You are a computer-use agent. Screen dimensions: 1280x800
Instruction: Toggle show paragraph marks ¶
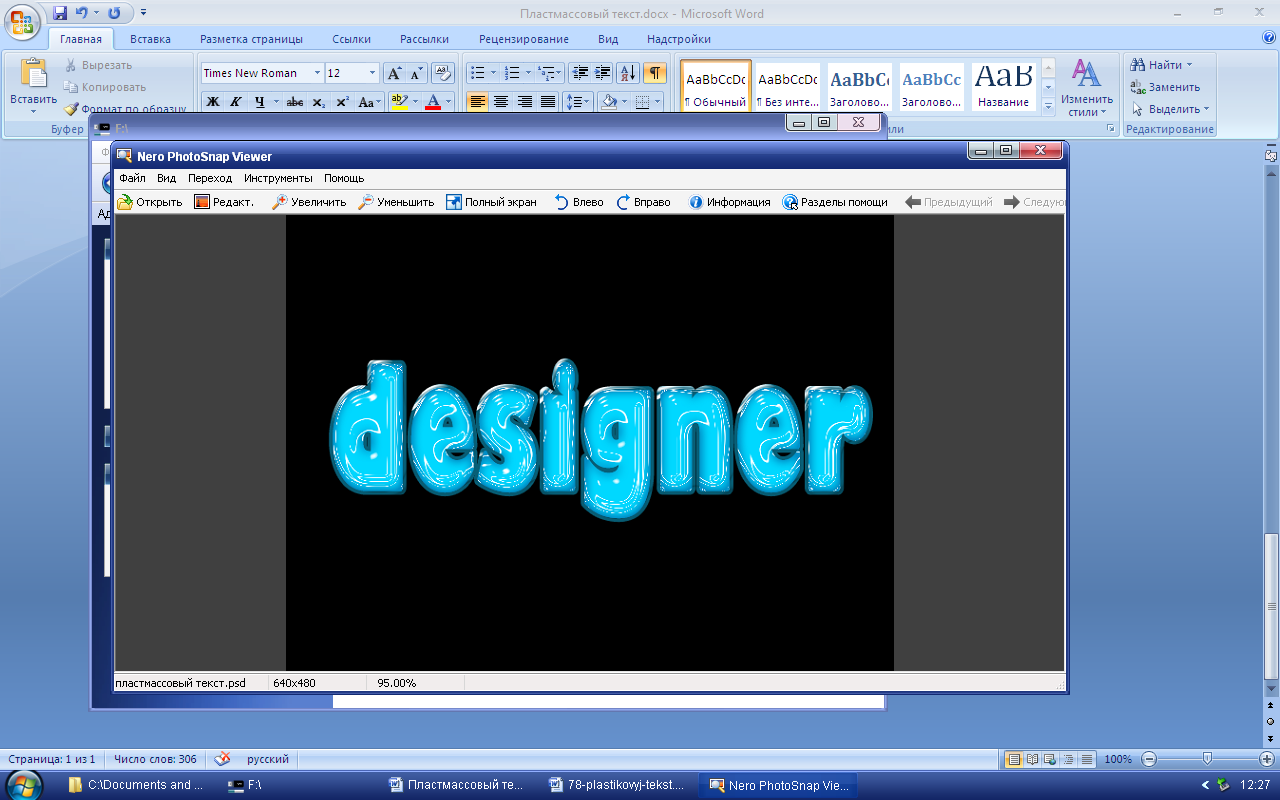(655, 73)
